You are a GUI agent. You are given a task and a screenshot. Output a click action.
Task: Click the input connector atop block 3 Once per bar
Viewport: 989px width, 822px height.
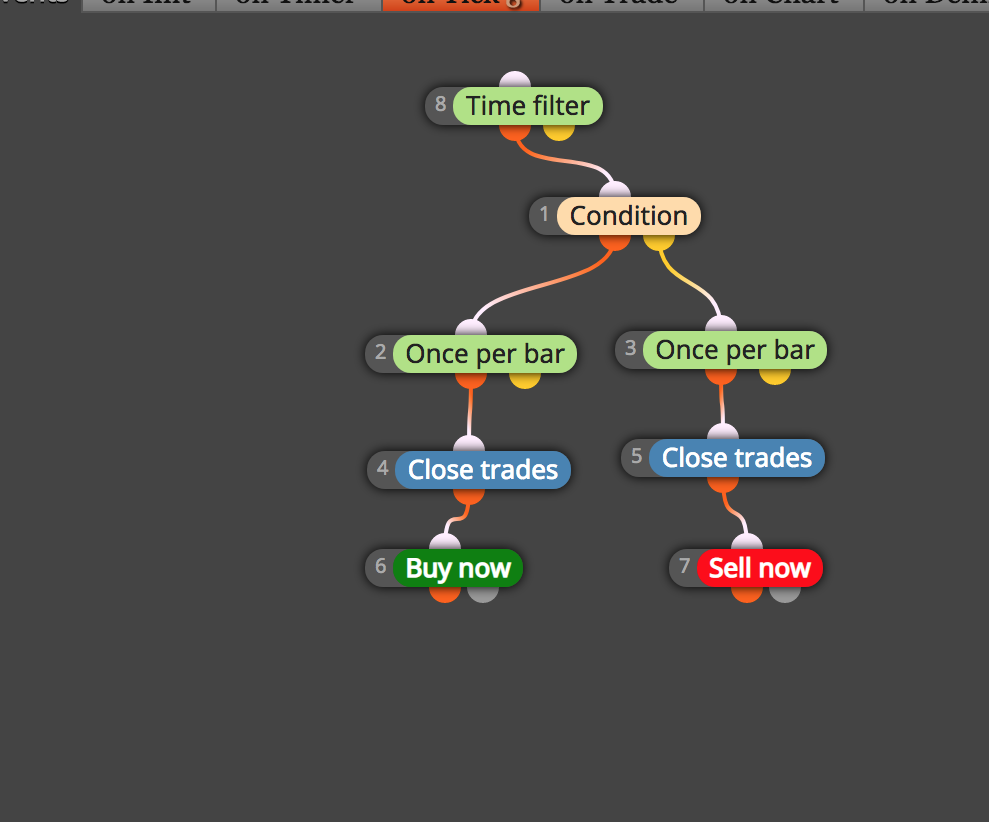pyautogui.click(x=721, y=324)
